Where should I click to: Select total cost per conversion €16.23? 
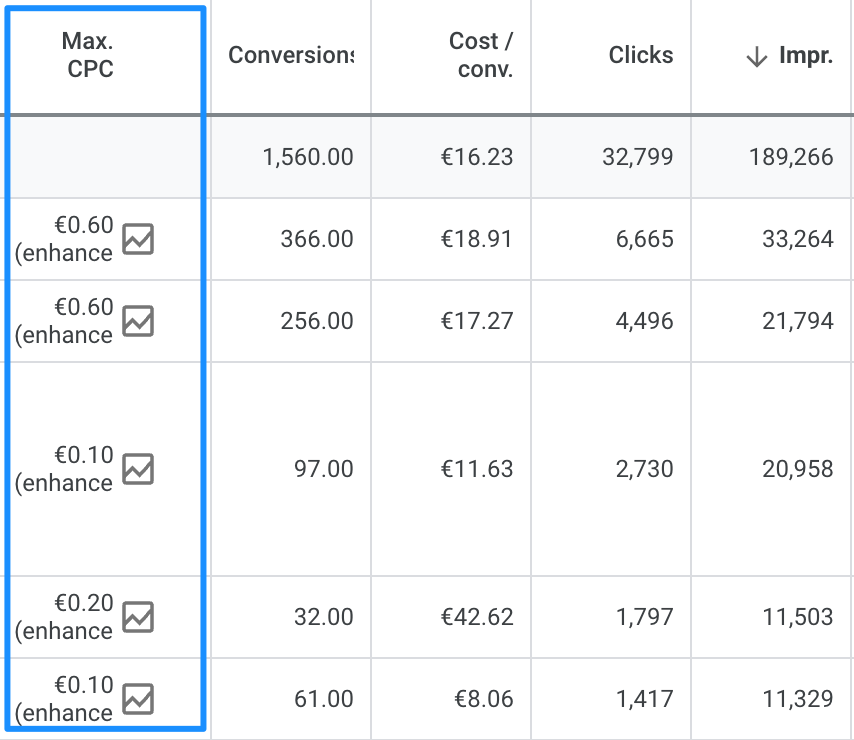pyautogui.click(x=477, y=157)
